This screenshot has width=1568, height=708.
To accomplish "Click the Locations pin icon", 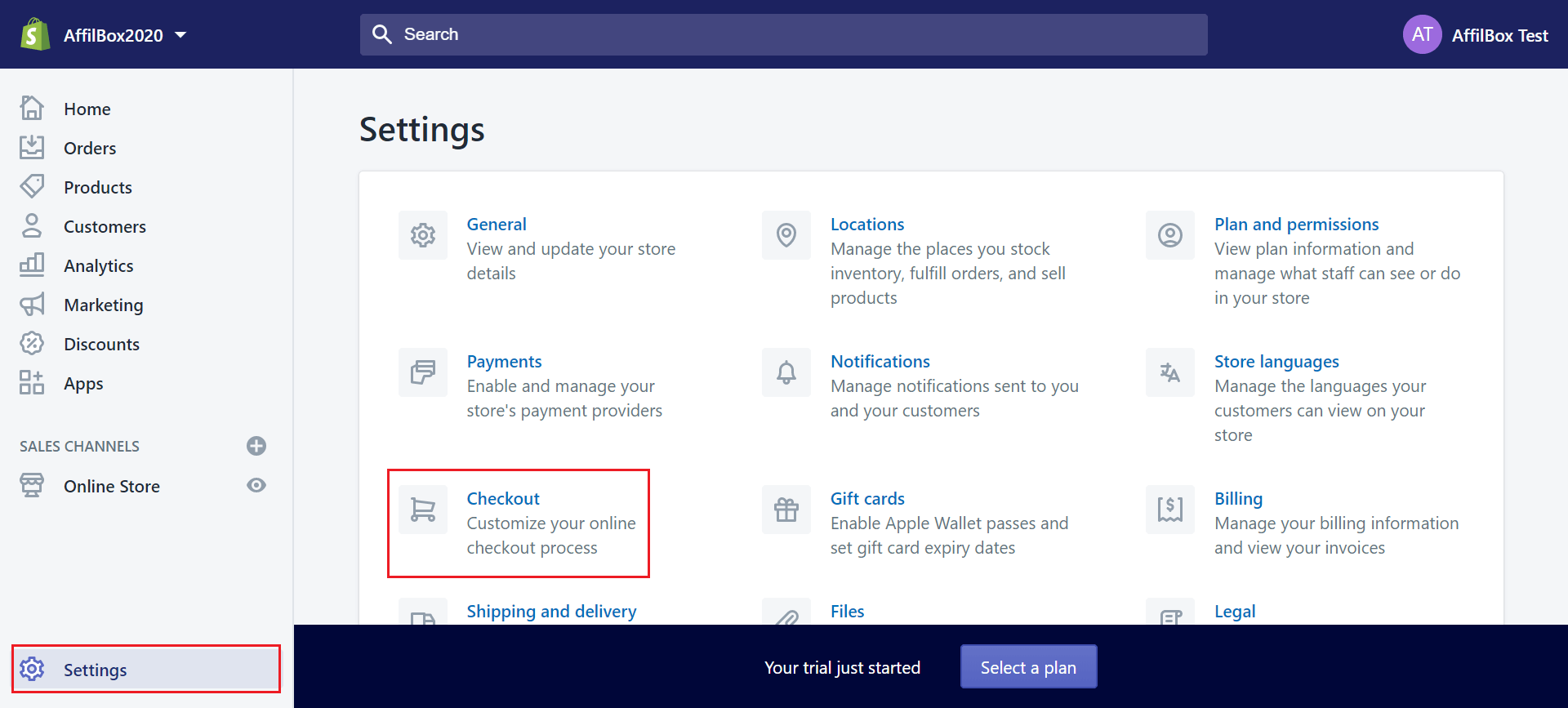I will point(786,235).
